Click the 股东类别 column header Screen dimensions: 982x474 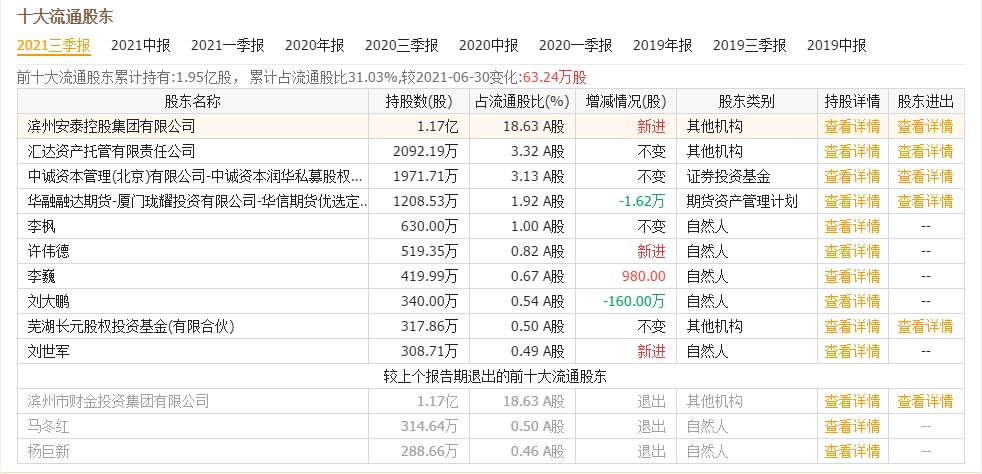click(x=746, y=101)
